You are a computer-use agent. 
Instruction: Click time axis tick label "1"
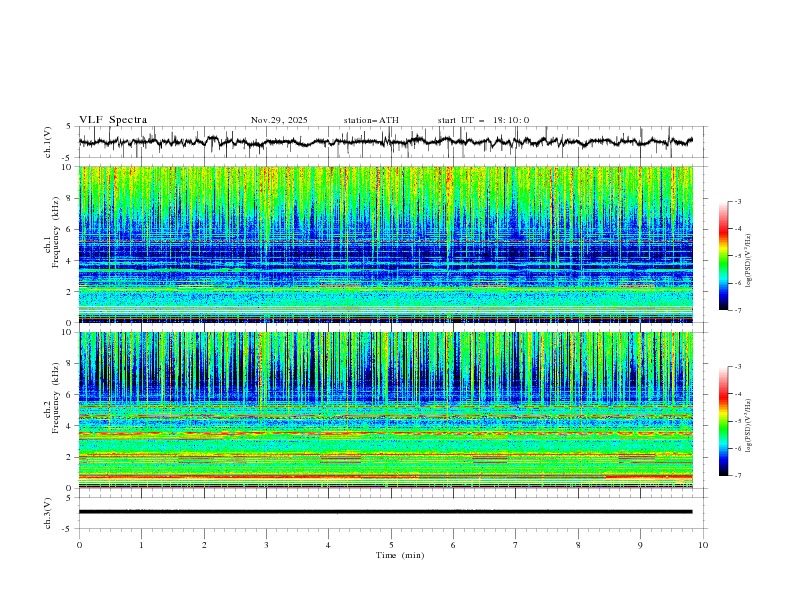tap(141, 545)
